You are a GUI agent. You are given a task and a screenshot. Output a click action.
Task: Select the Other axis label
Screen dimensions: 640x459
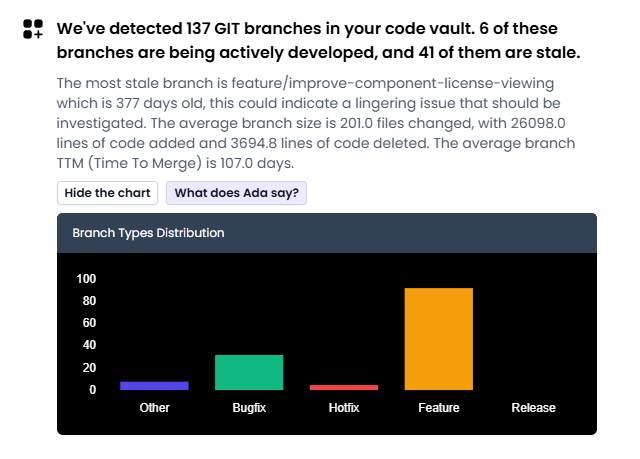coord(154,408)
